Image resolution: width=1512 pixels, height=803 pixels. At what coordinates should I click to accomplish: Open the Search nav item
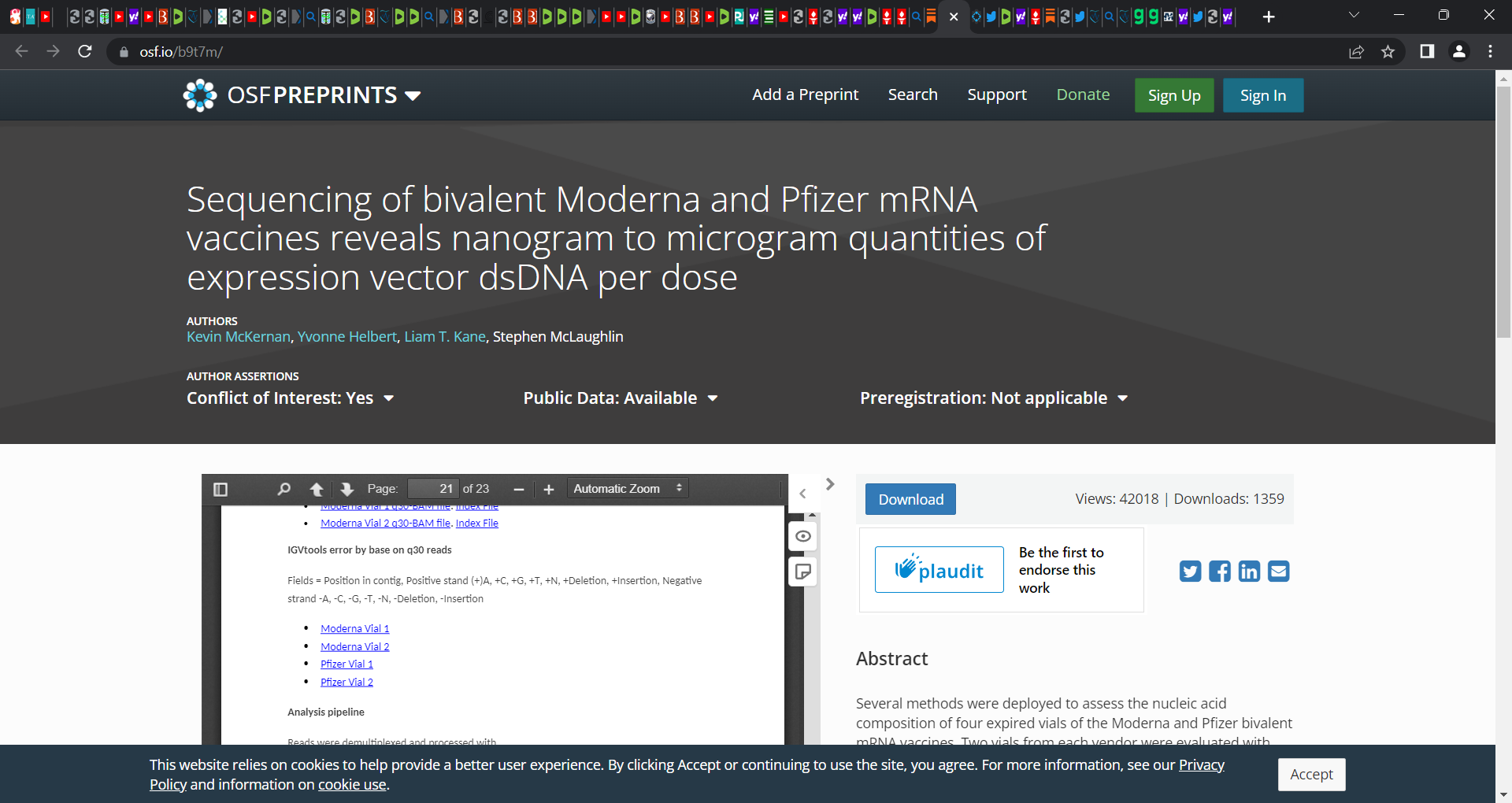(913, 94)
